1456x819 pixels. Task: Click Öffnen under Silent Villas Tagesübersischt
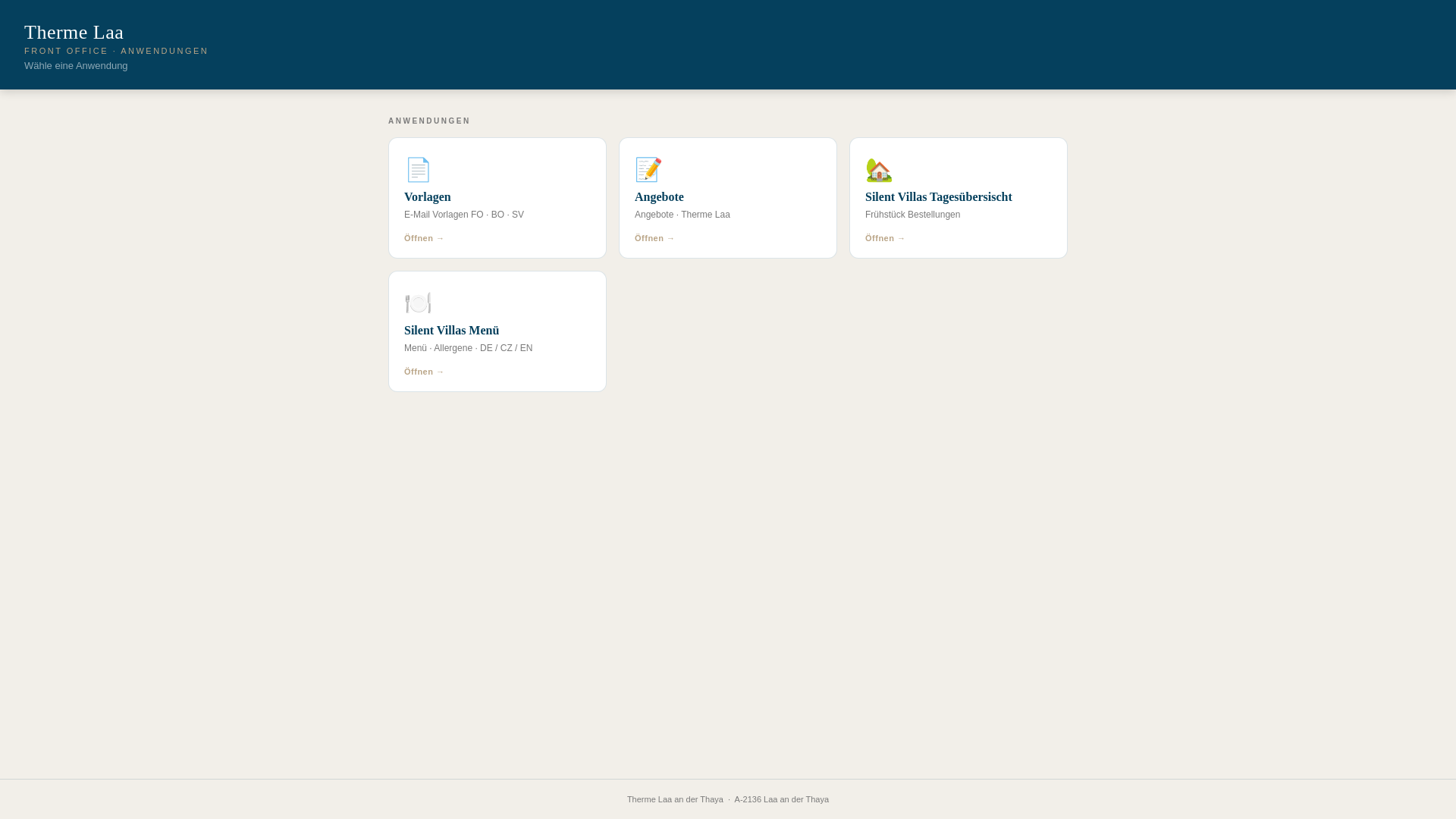coord(885,238)
